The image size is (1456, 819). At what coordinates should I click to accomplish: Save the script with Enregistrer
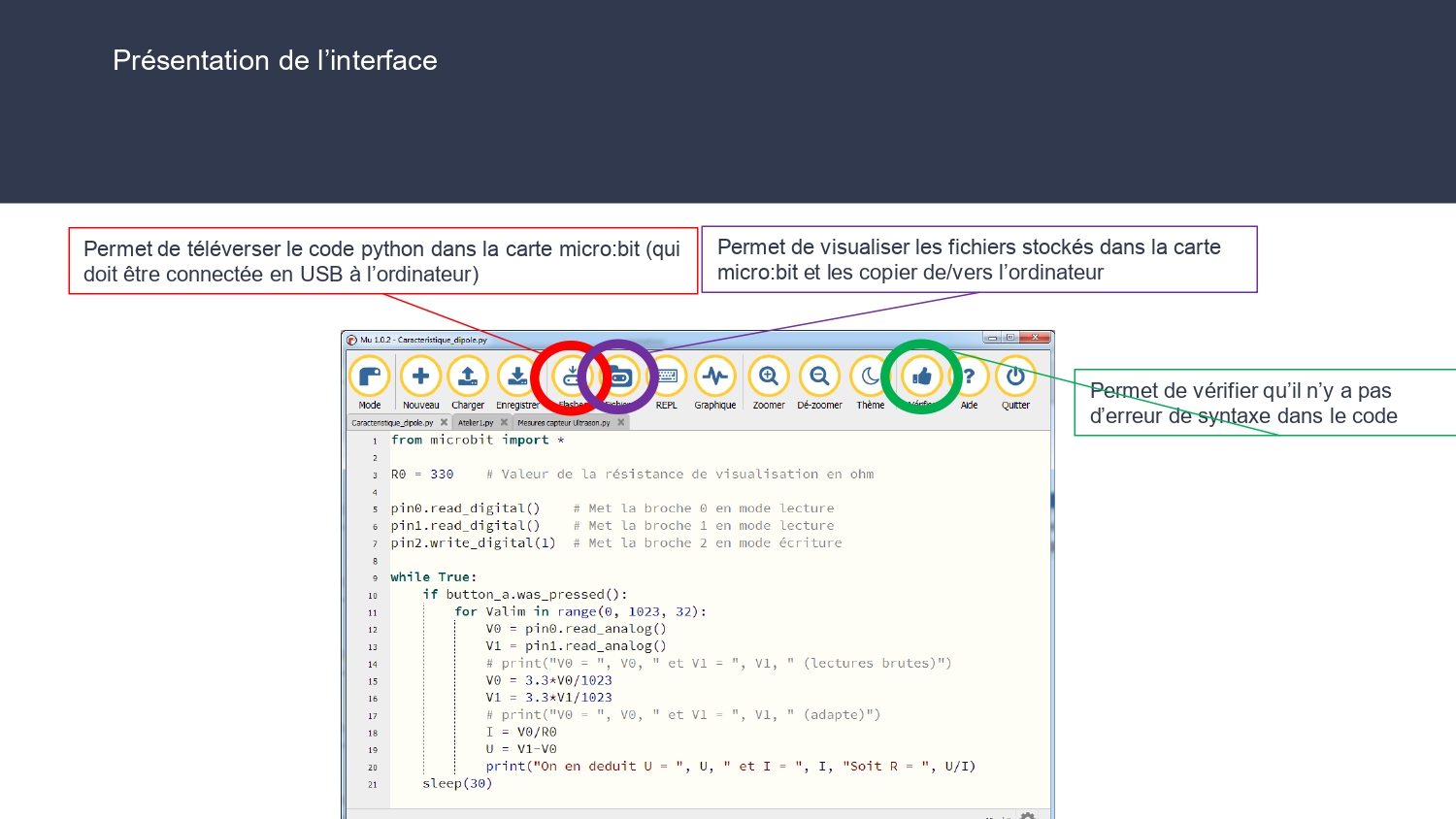tap(517, 377)
